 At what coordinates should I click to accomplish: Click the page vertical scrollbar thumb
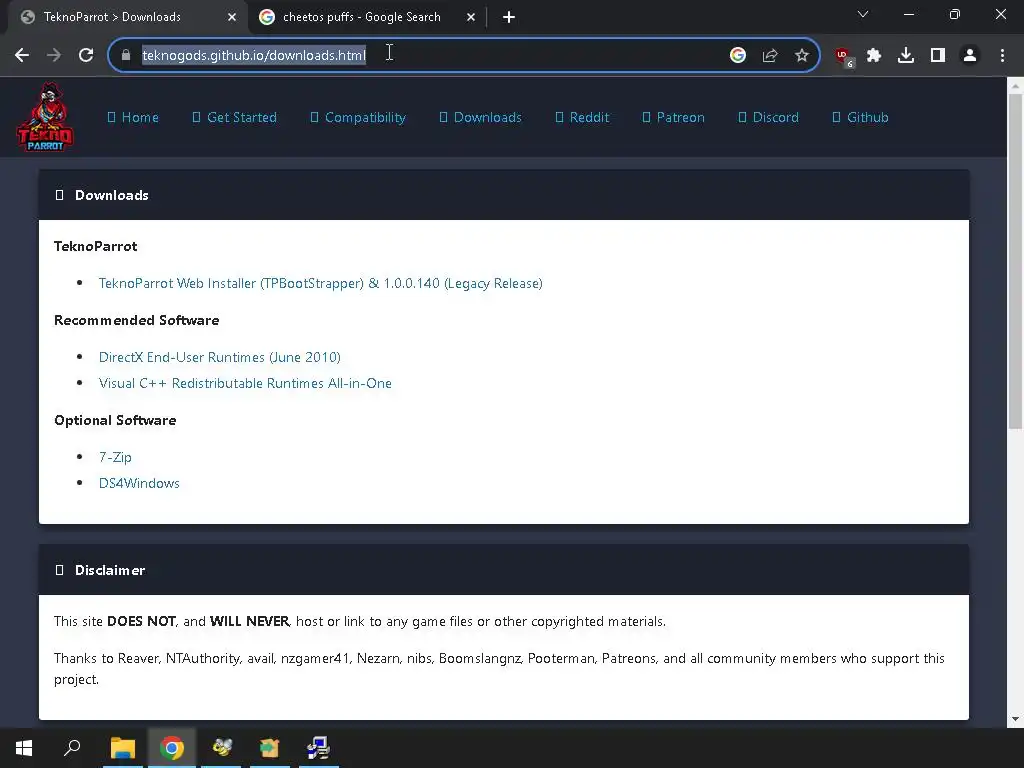1015,261
